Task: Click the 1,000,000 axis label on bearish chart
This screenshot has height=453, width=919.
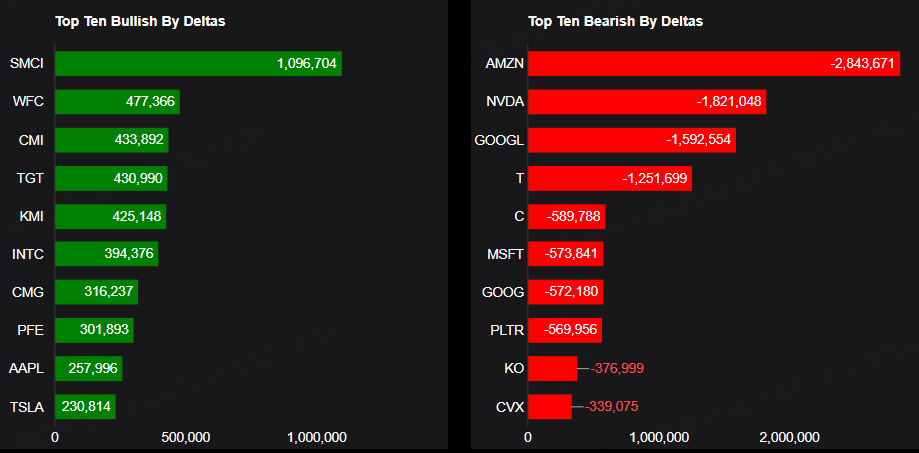Action: (658, 437)
